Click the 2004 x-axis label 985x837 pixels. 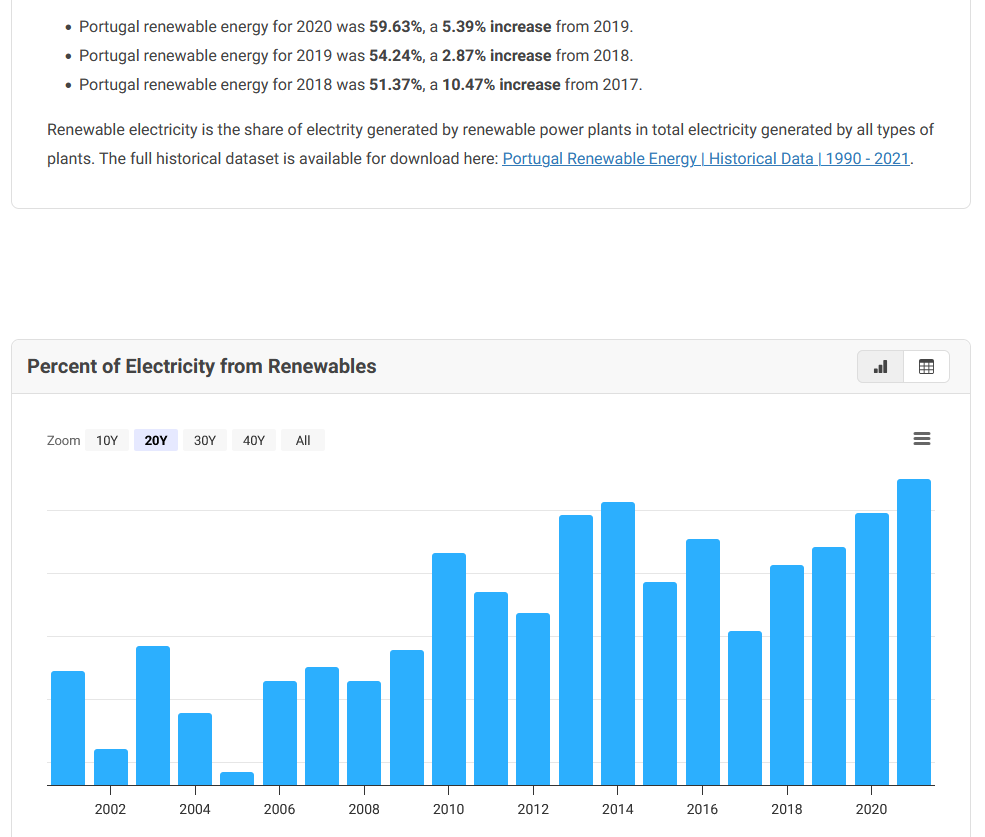(195, 809)
